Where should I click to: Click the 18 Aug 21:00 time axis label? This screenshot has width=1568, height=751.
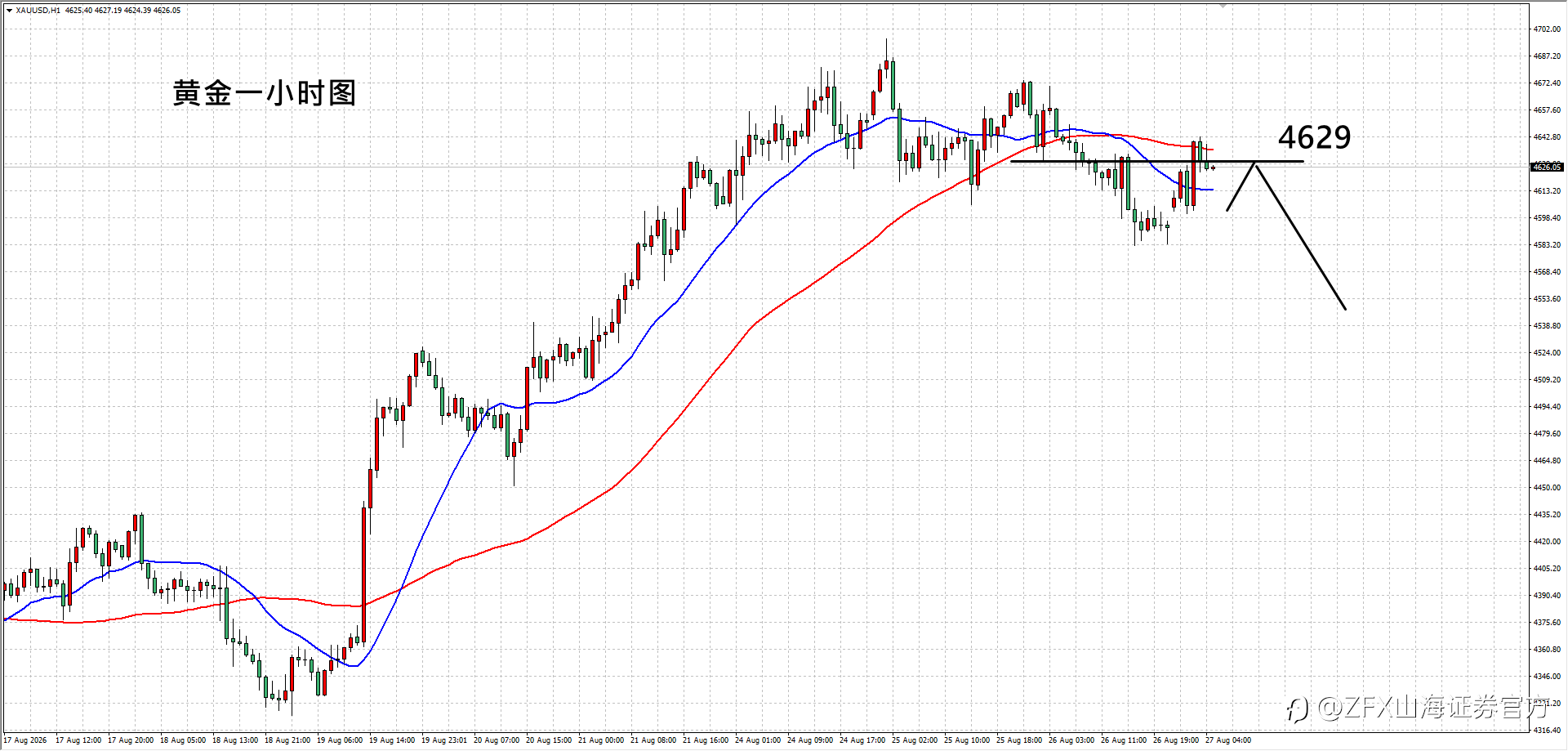coord(287,740)
